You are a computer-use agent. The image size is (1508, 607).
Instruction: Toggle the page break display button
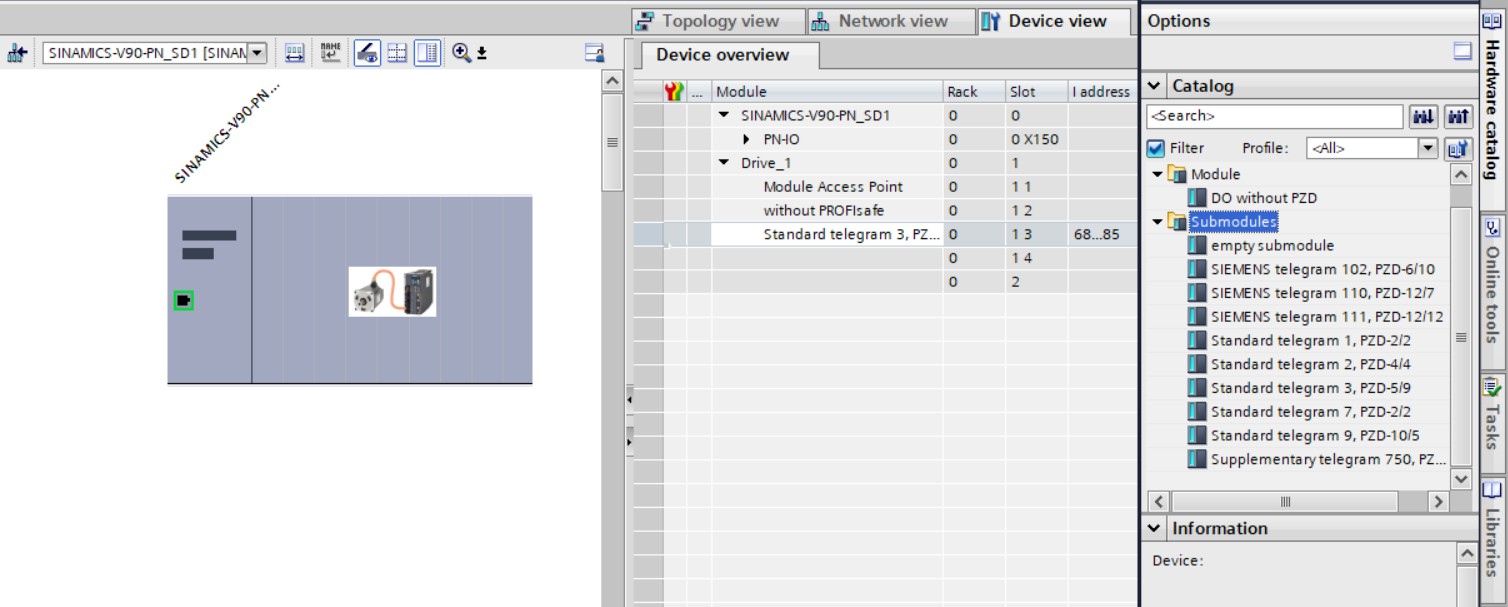point(397,53)
